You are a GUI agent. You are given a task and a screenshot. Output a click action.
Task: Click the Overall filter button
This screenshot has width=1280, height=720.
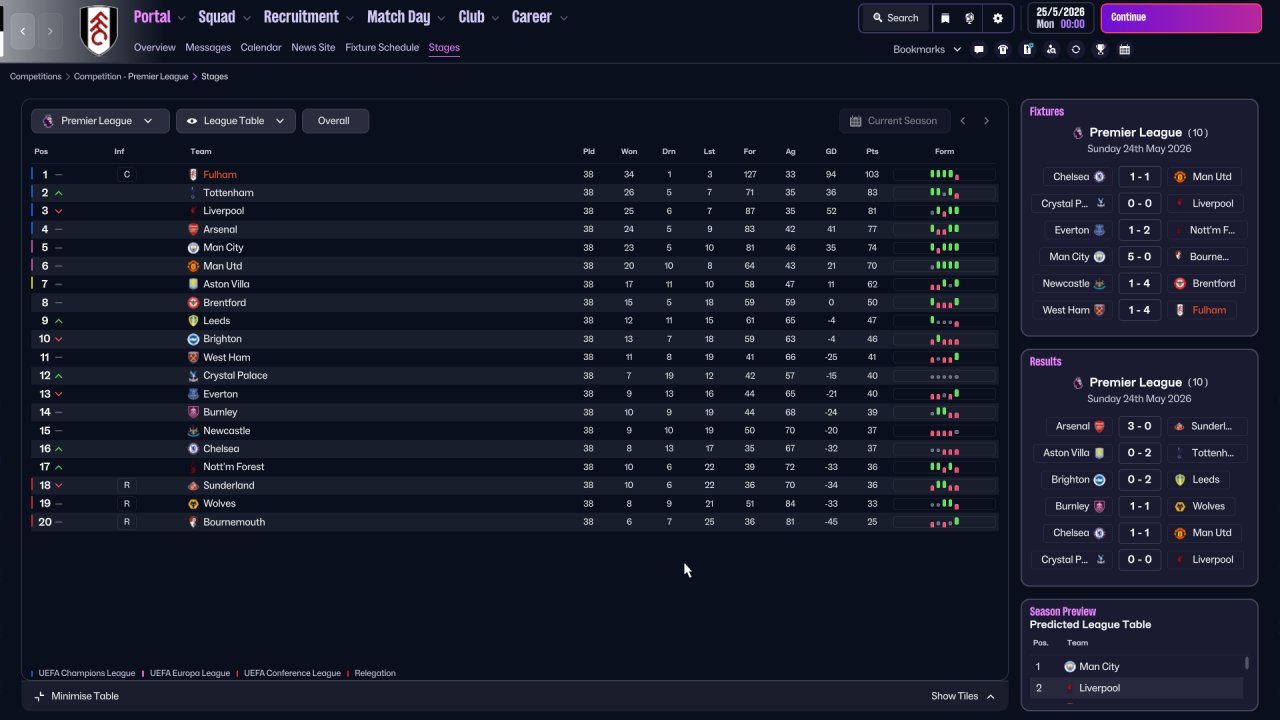335,121
